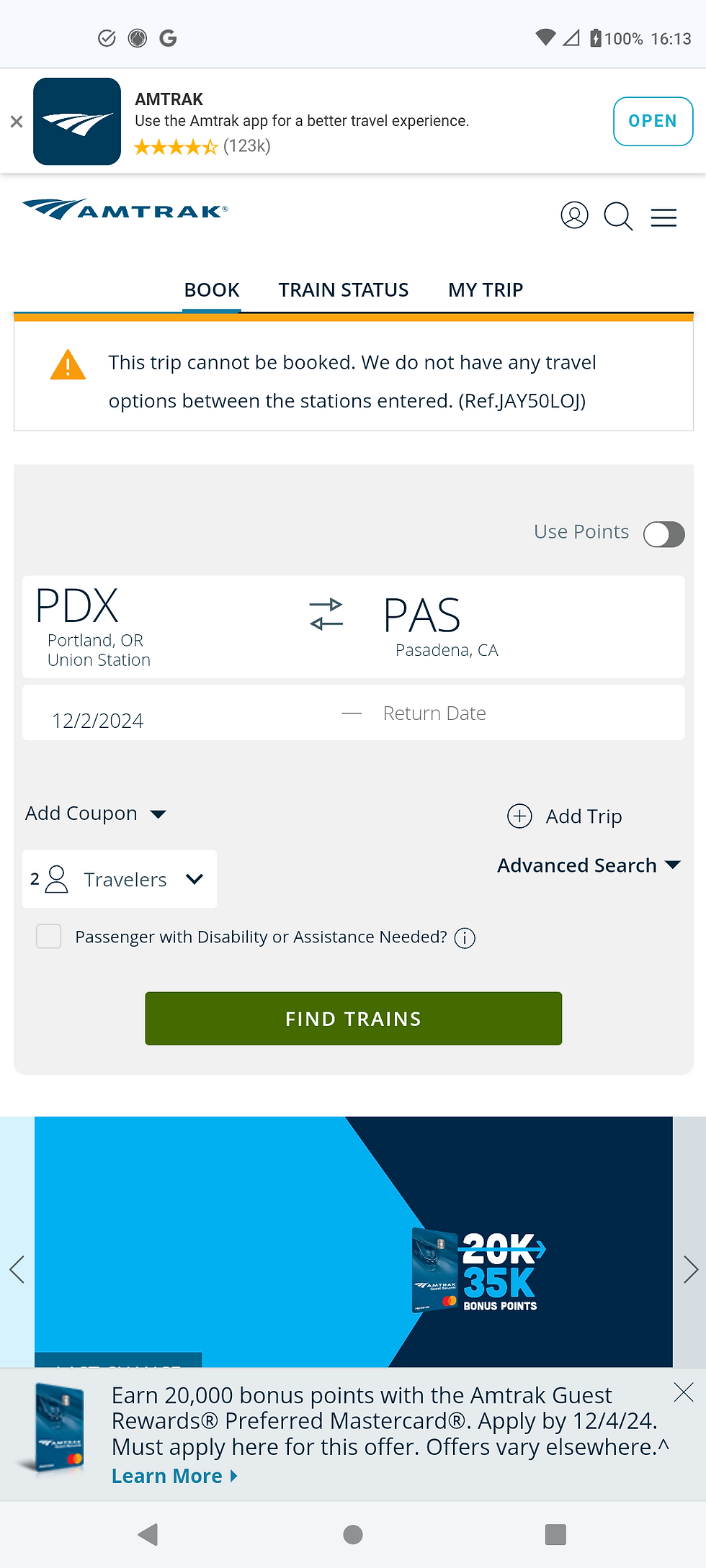Open the user account profile icon
706x1568 pixels.
click(x=574, y=215)
